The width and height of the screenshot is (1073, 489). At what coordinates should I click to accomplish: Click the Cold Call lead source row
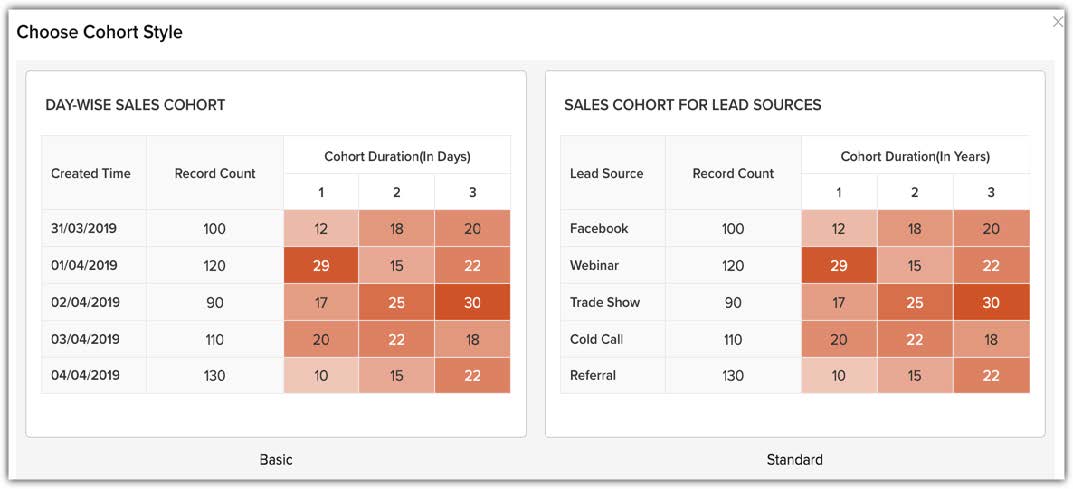click(x=596, y=339)
